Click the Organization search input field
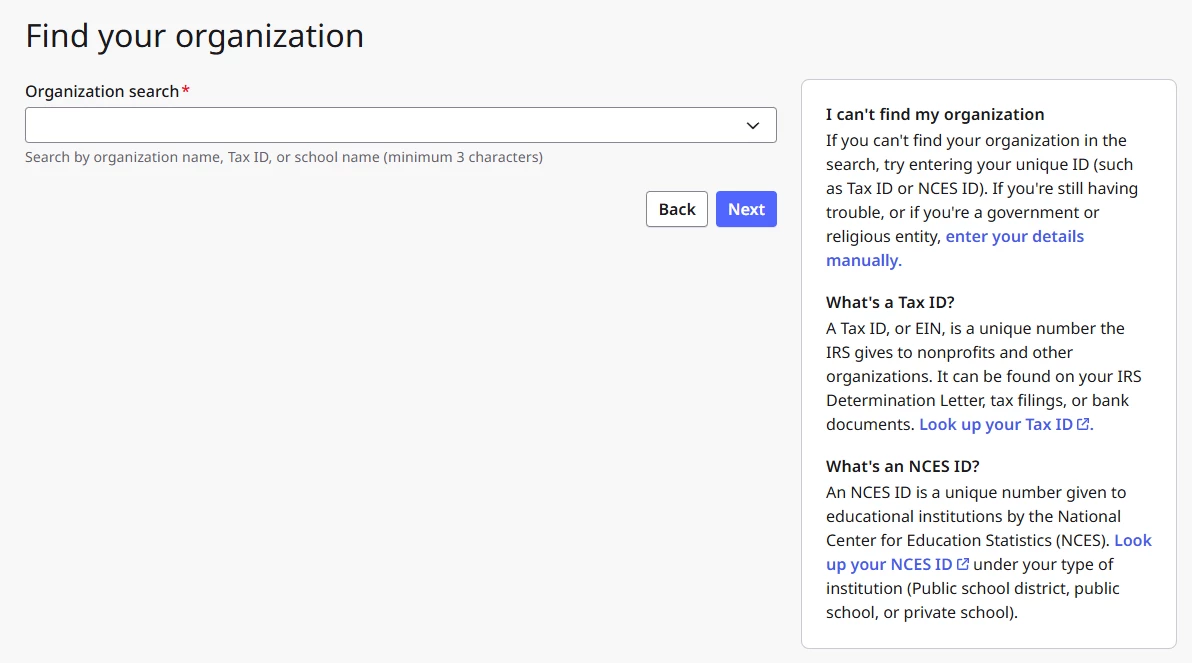The width and height of the screenshot is (1192, 663). (x=380, y=125)
